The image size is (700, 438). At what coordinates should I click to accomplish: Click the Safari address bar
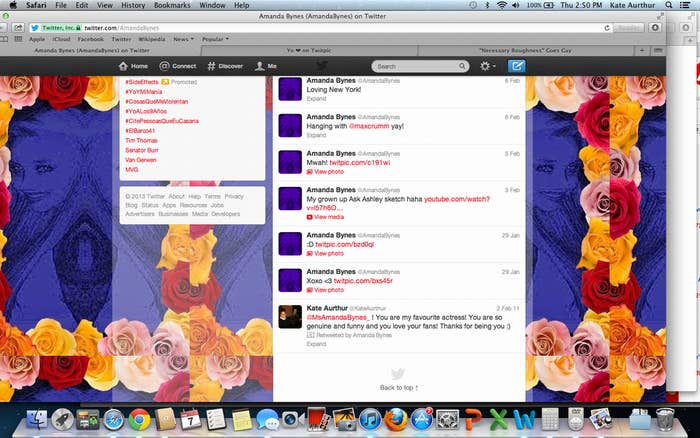(320, 28)
